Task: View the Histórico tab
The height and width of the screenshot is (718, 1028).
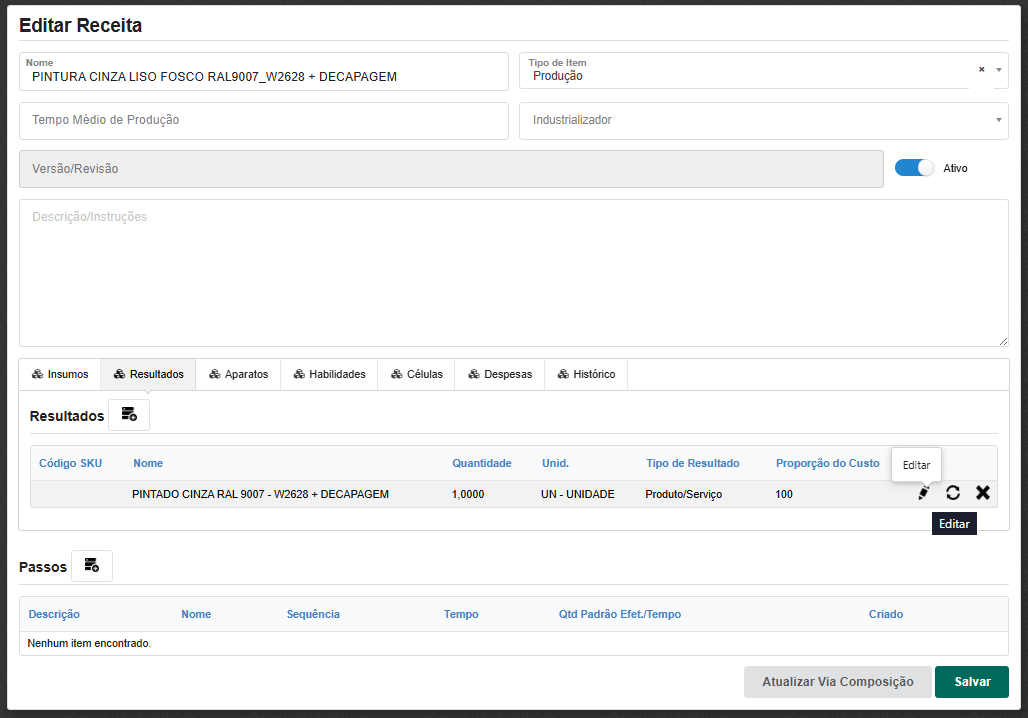Action: pyautogui.click(x=586, y=374)
